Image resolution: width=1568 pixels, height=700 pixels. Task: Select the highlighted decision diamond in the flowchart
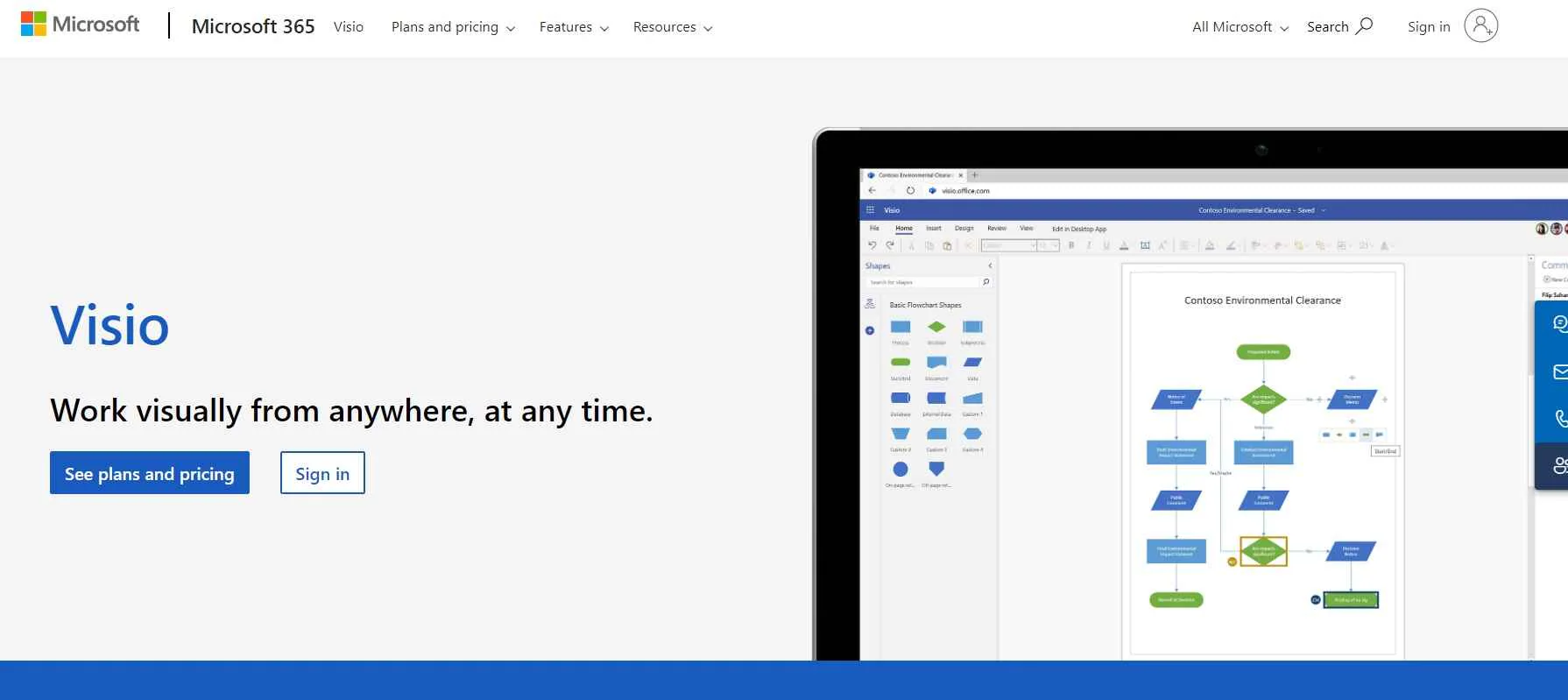[x=1263, y=551]
